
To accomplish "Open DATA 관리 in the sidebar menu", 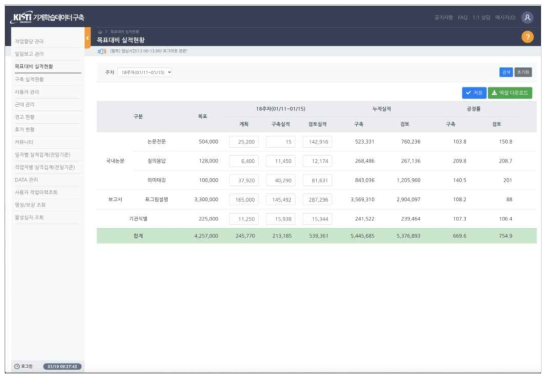I will (26, 180).
